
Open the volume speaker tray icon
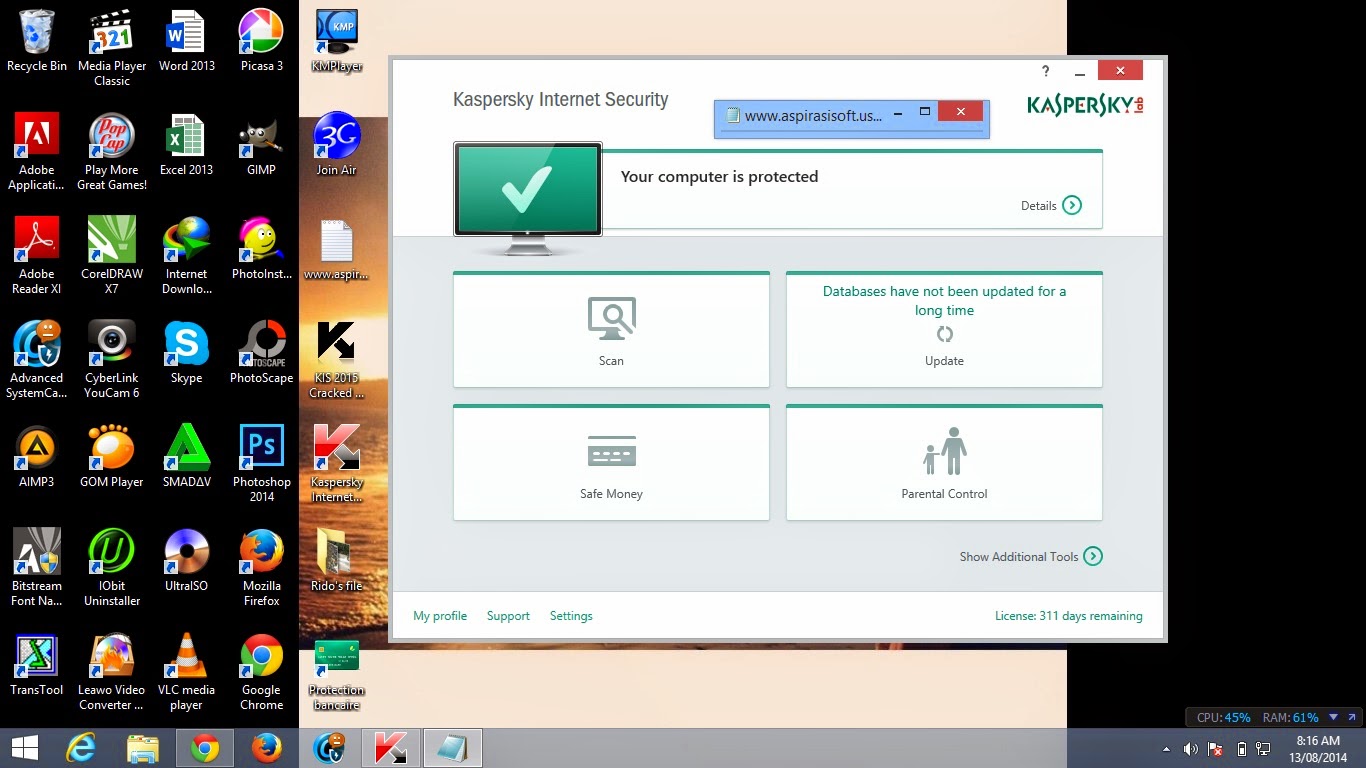[x=1190, y=748]
